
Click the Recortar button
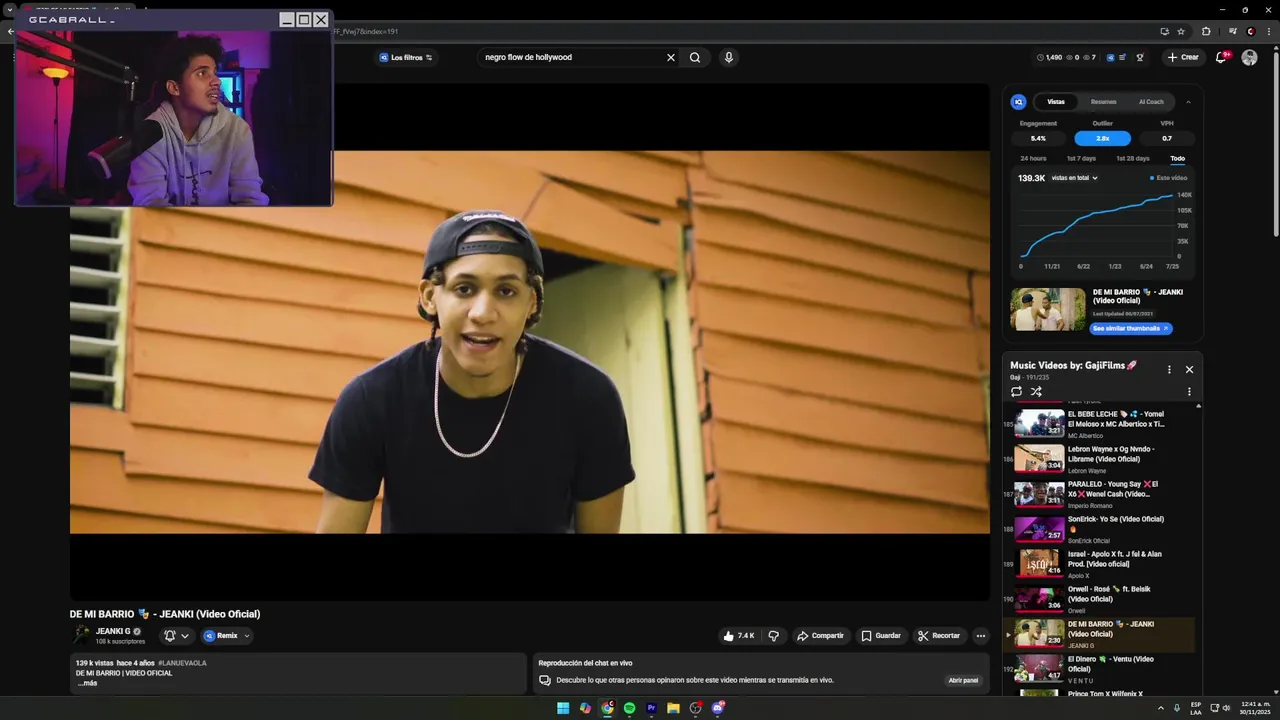939,636
